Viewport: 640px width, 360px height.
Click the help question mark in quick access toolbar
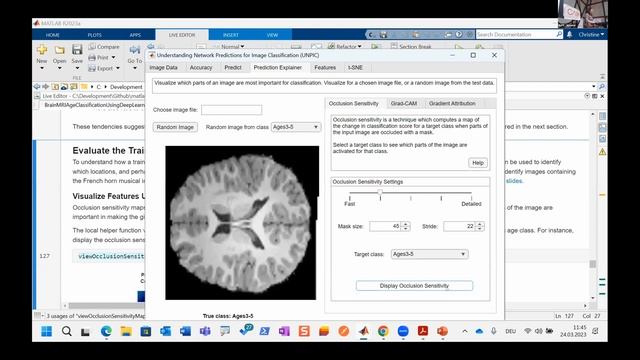pos(459,35)
